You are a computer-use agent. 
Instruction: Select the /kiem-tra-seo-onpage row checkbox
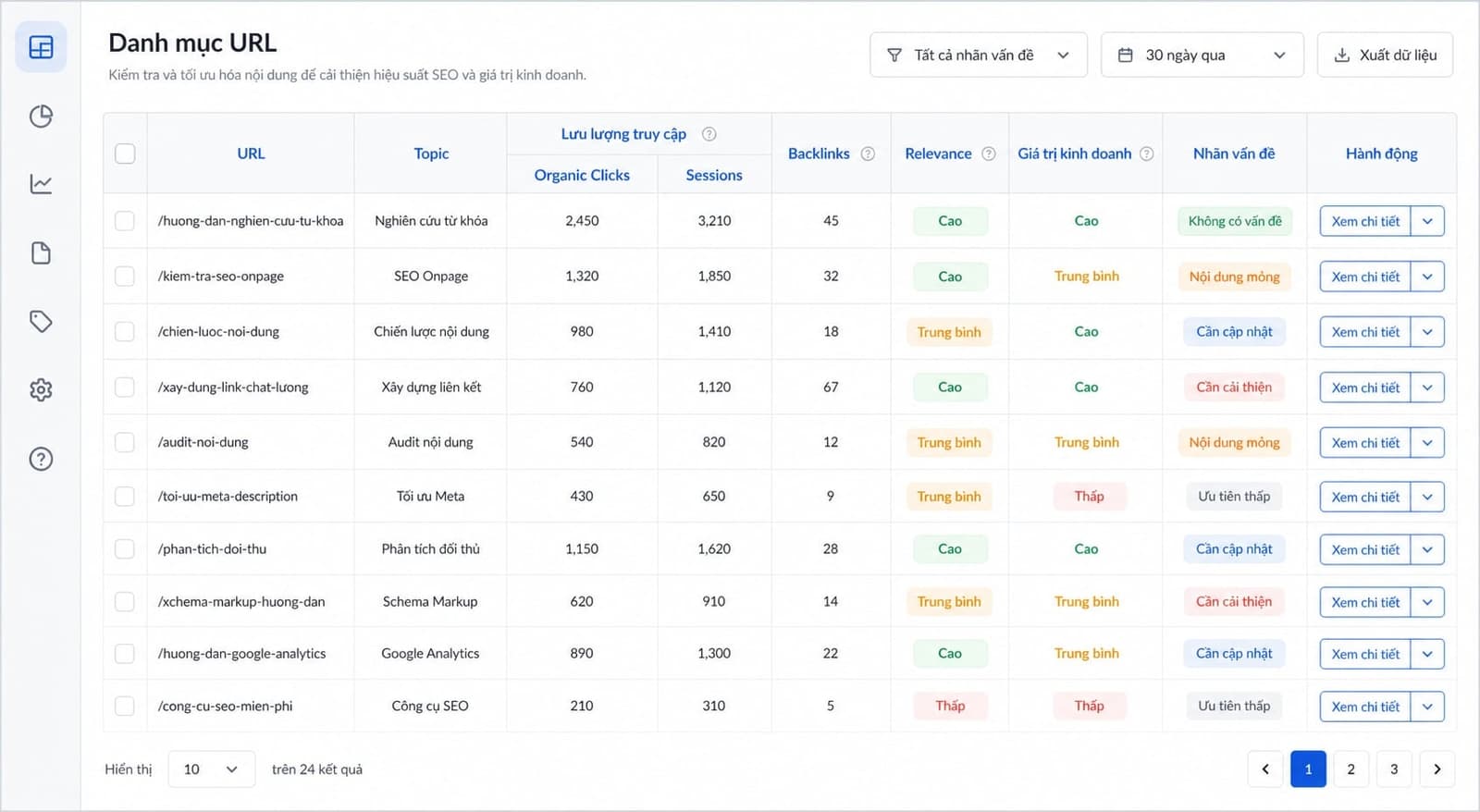[125, 277]
